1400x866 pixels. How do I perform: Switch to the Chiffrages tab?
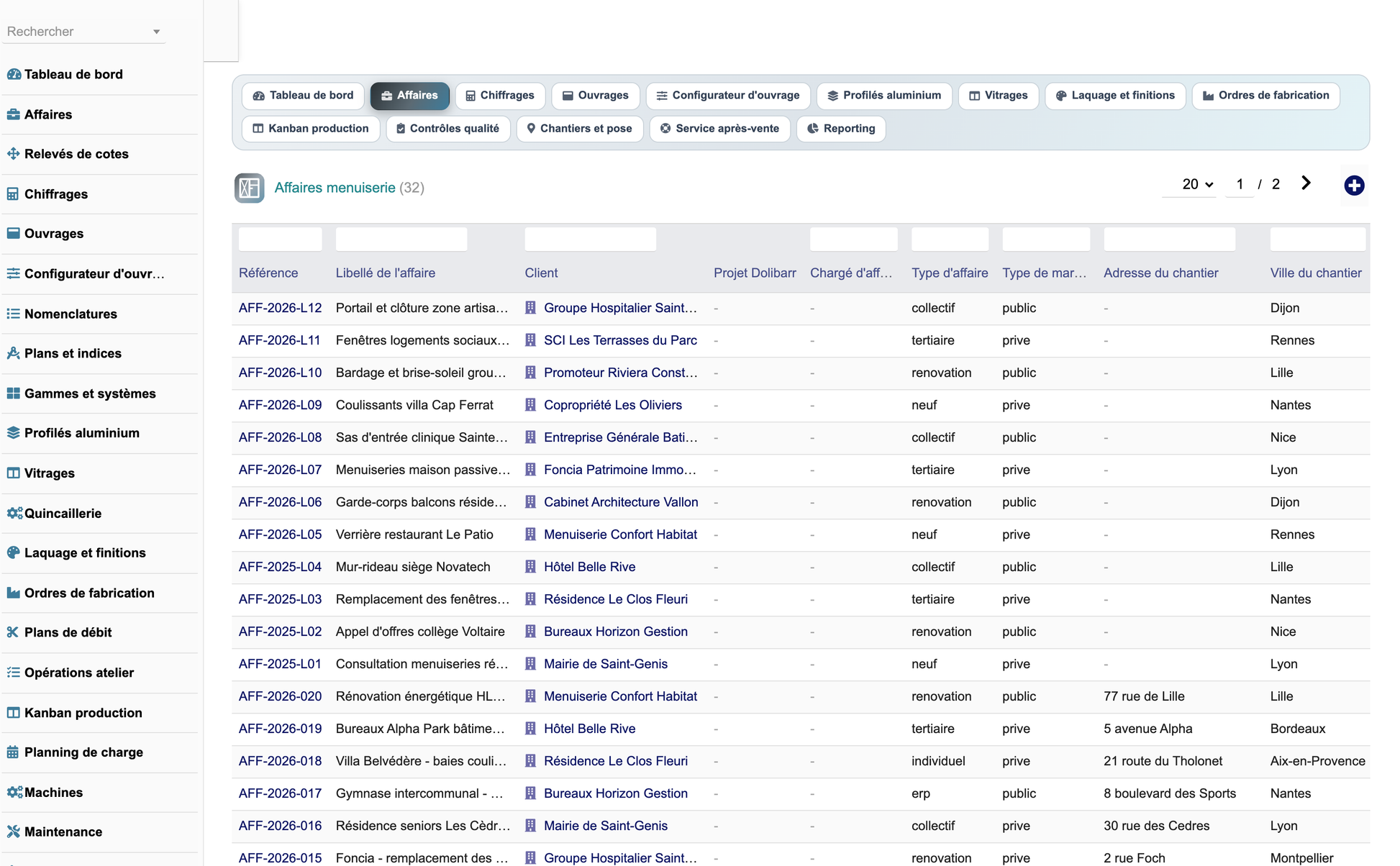pos(500,96)
